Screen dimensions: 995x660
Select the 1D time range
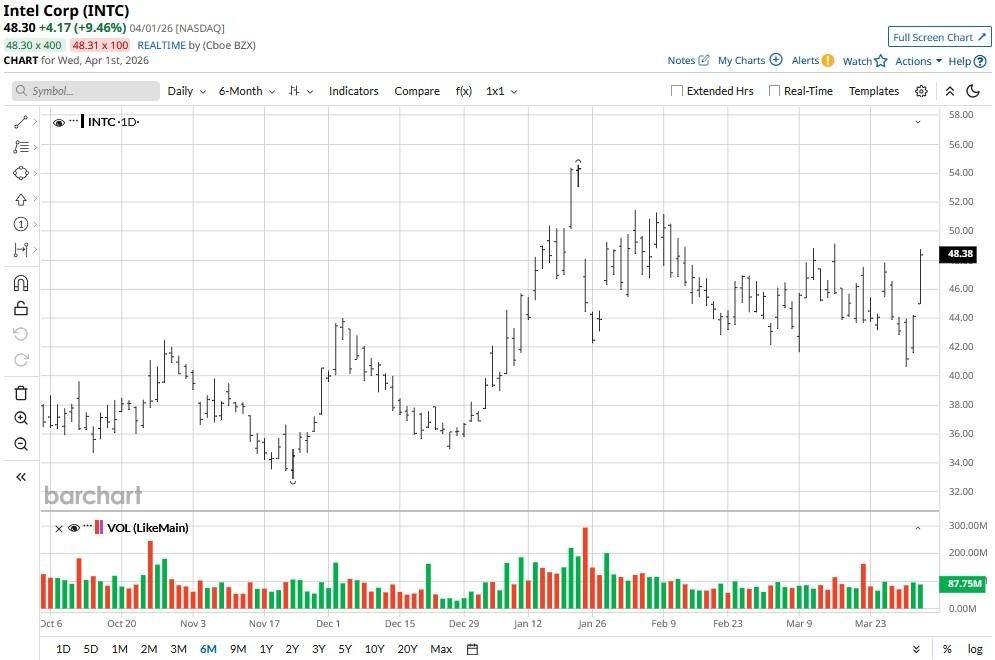point(63,649)
